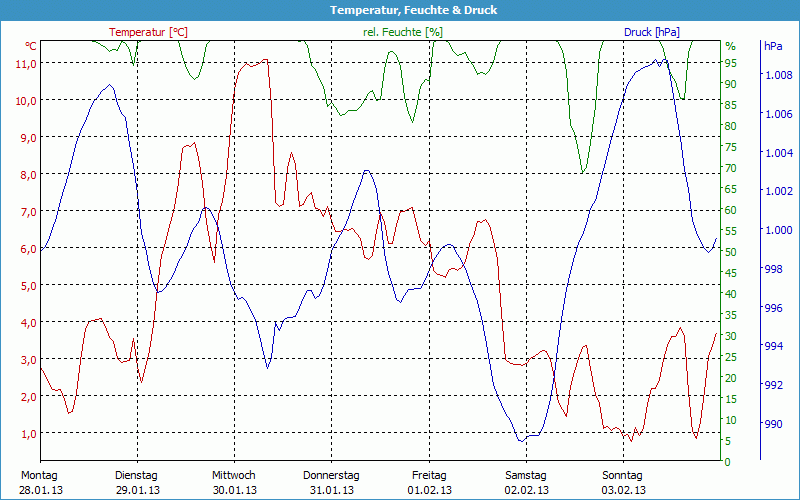
Task: Select the red 'Temperatur [°C]' legend label
Action: tap(148, 32)
